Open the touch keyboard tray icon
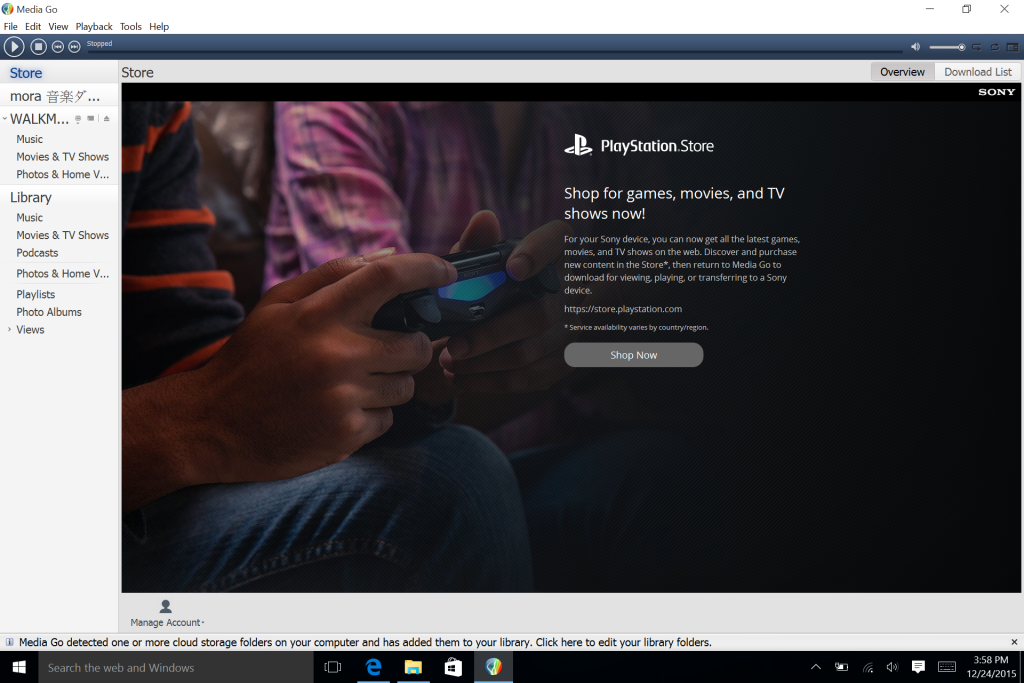This screenshot has width=1024, height=683. [x=947, y=667]
